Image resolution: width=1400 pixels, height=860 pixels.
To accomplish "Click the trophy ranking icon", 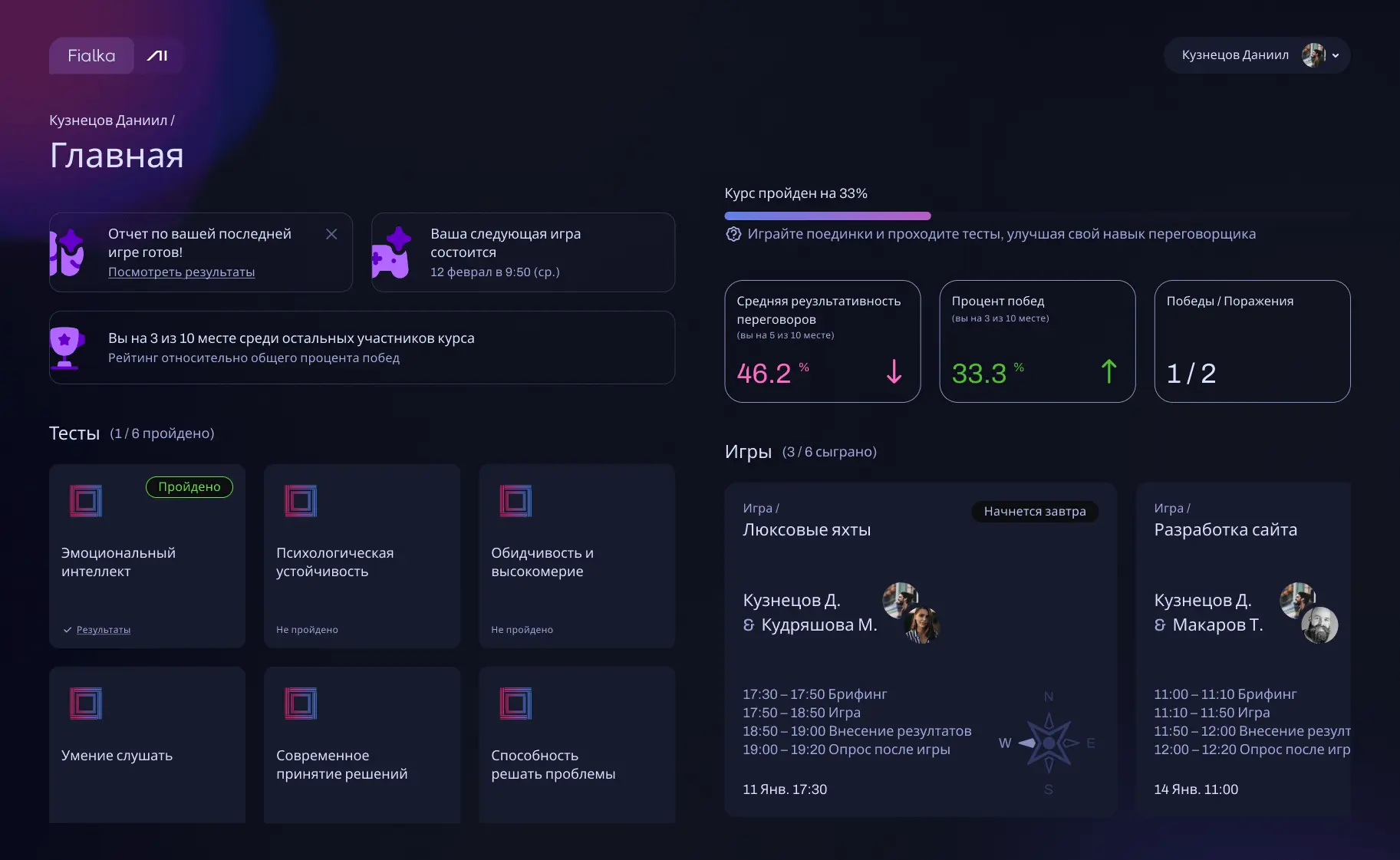I will pyautogui.click(x=66, y=348).
